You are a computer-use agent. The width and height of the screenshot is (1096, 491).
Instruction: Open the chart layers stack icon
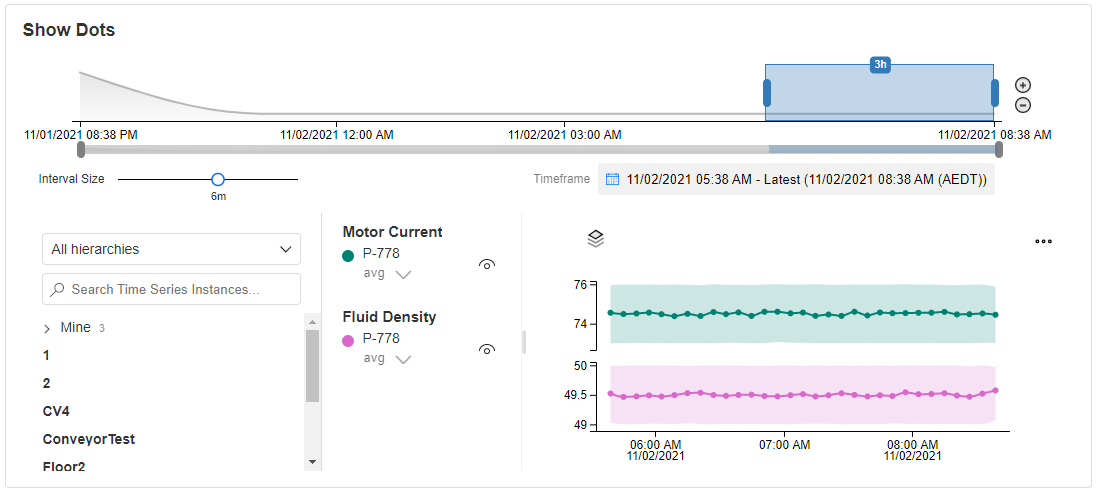pyautogui.click(x=596, y=239)
